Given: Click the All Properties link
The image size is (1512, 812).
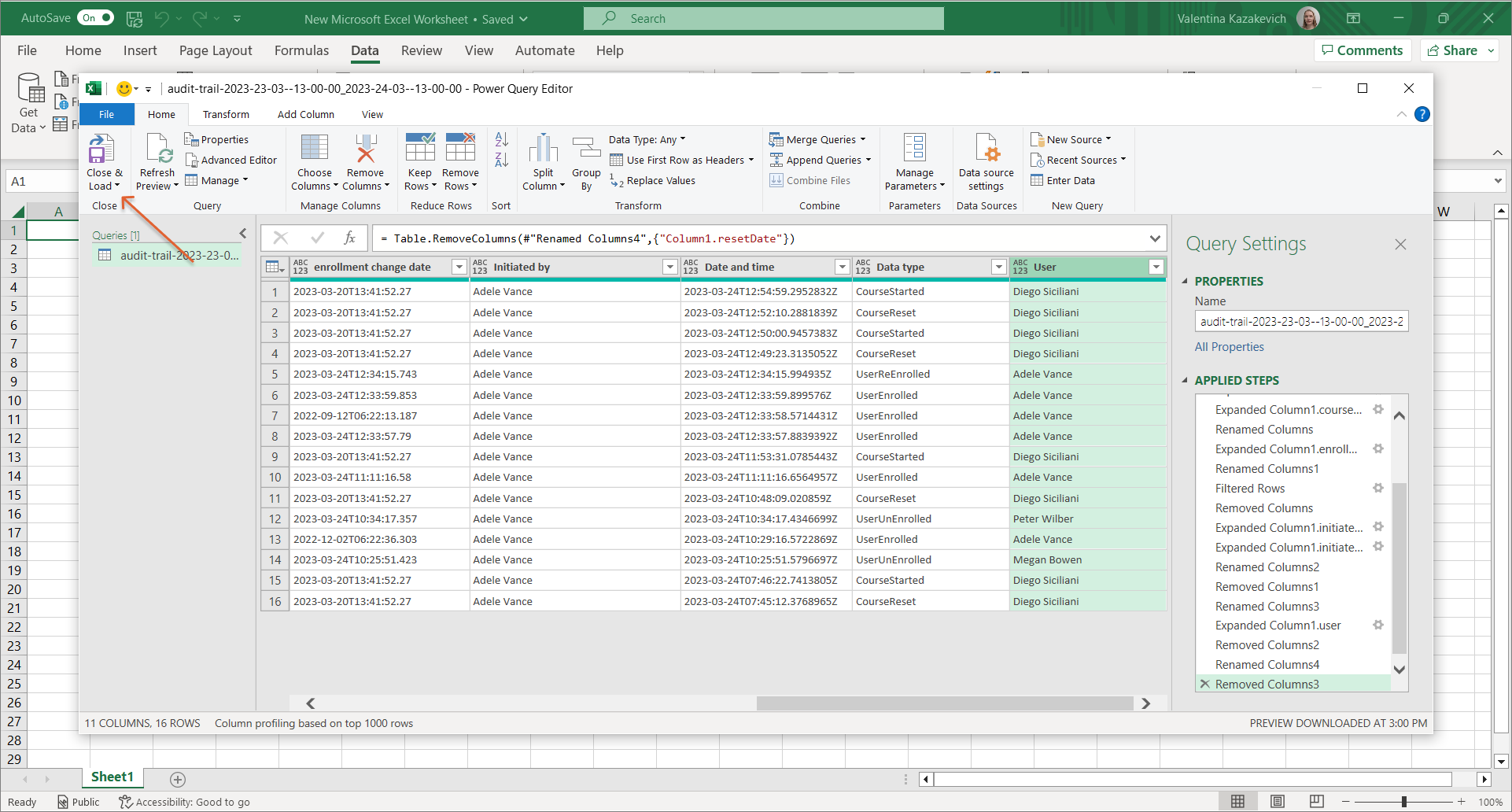Looking at the screenshot, I should (x=1229, y=347).
